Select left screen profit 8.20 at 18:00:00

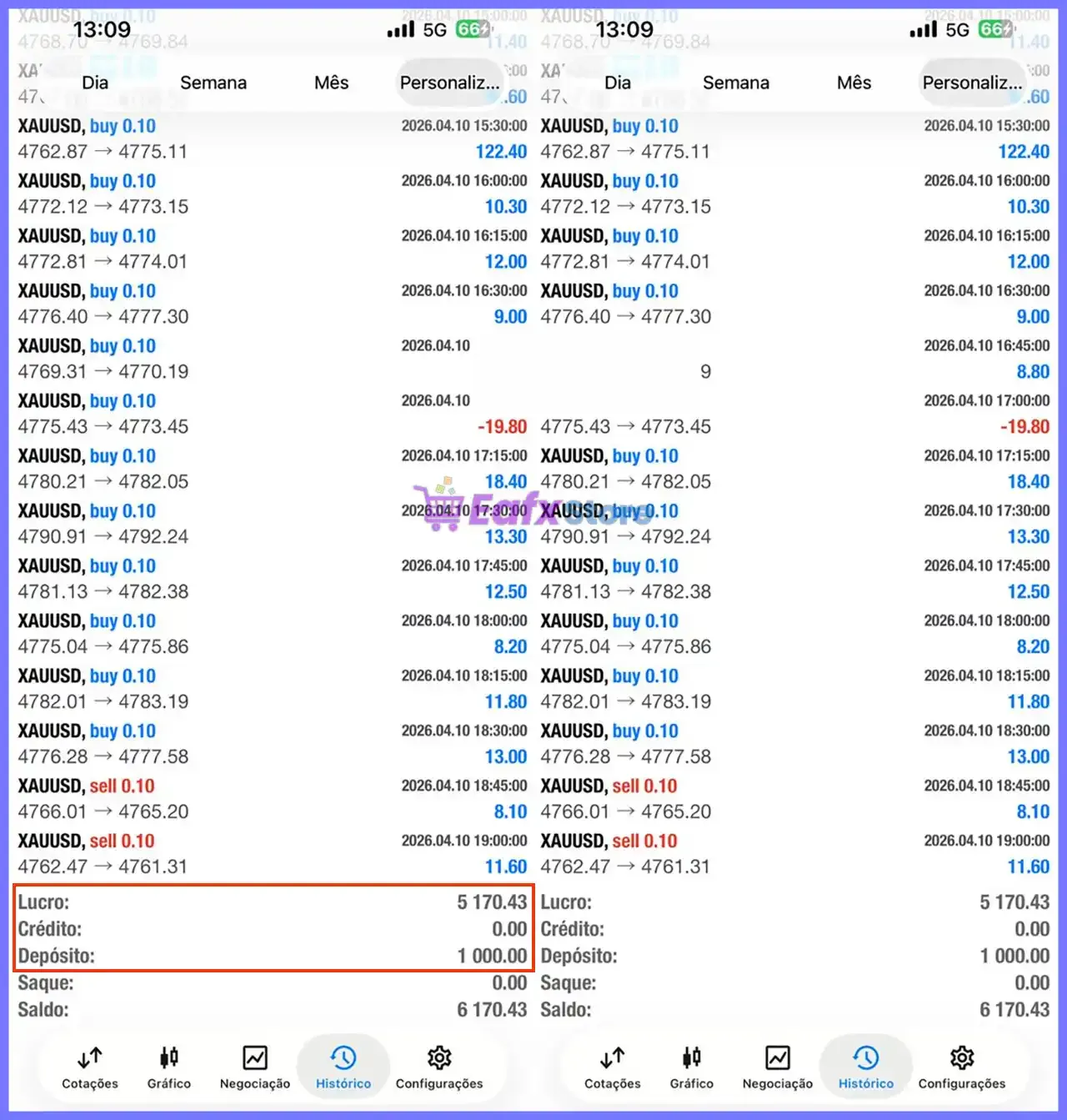point(511,647)
